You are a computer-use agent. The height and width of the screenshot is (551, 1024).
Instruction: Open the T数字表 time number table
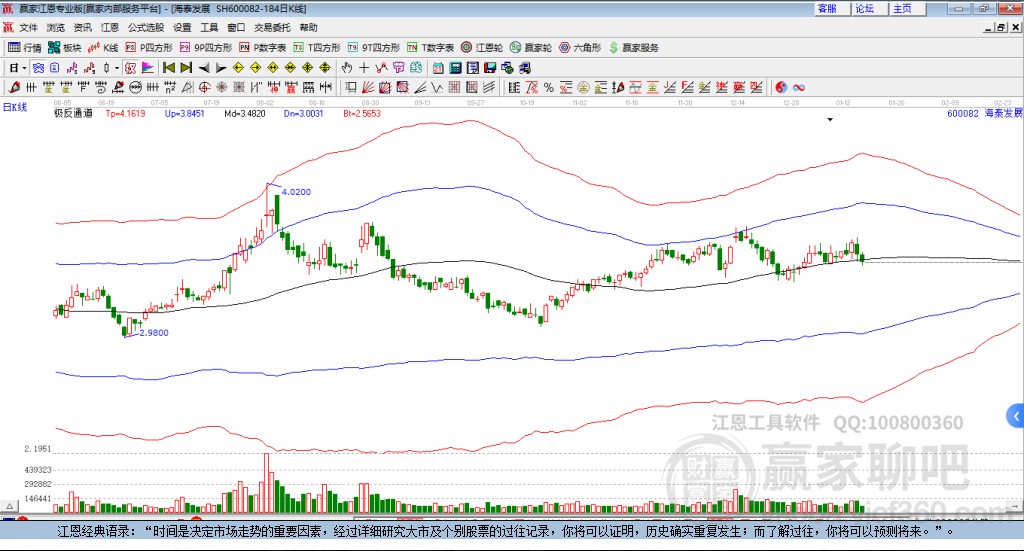[430, 48]
